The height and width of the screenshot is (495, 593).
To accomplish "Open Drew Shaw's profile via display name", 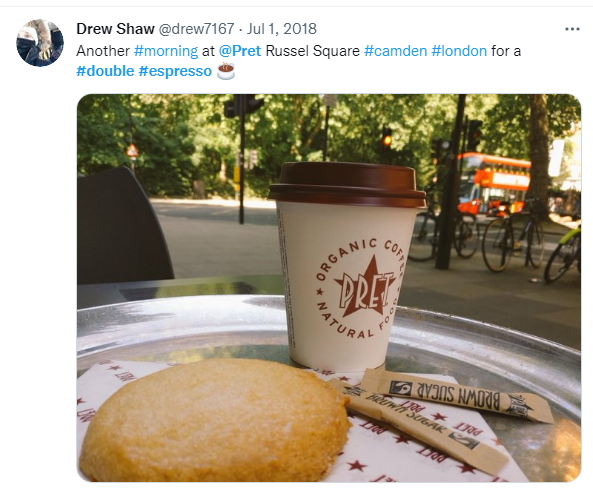I will pyautogui.click(x=115, y=29).
